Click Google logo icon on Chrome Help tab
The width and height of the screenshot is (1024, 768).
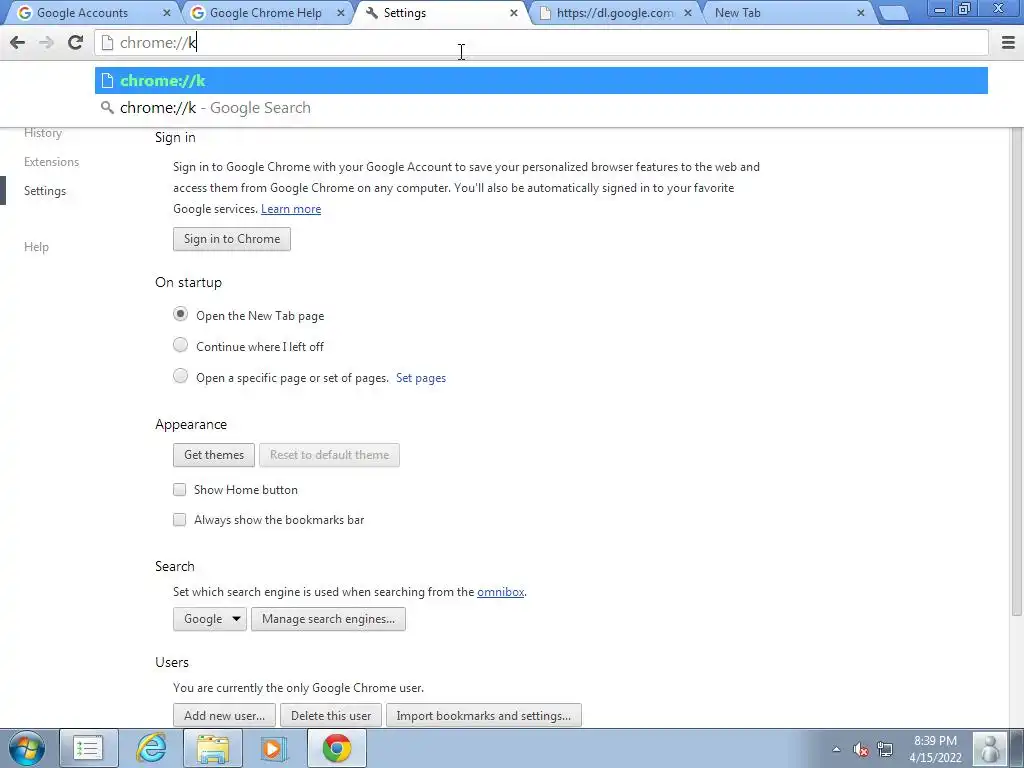(x=197, y=13)
